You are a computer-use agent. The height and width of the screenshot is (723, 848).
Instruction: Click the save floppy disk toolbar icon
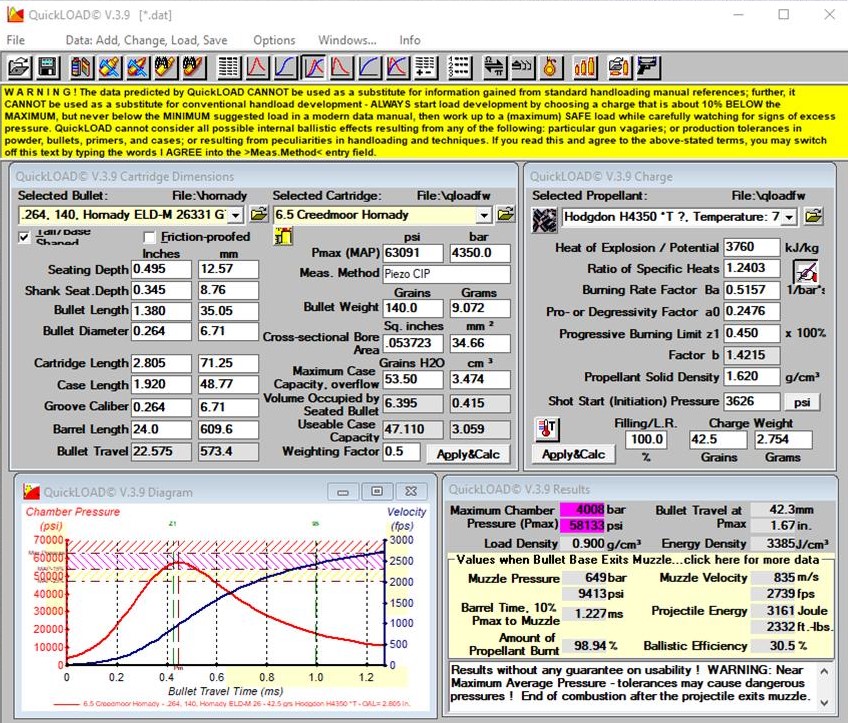[x=48, y=68]
